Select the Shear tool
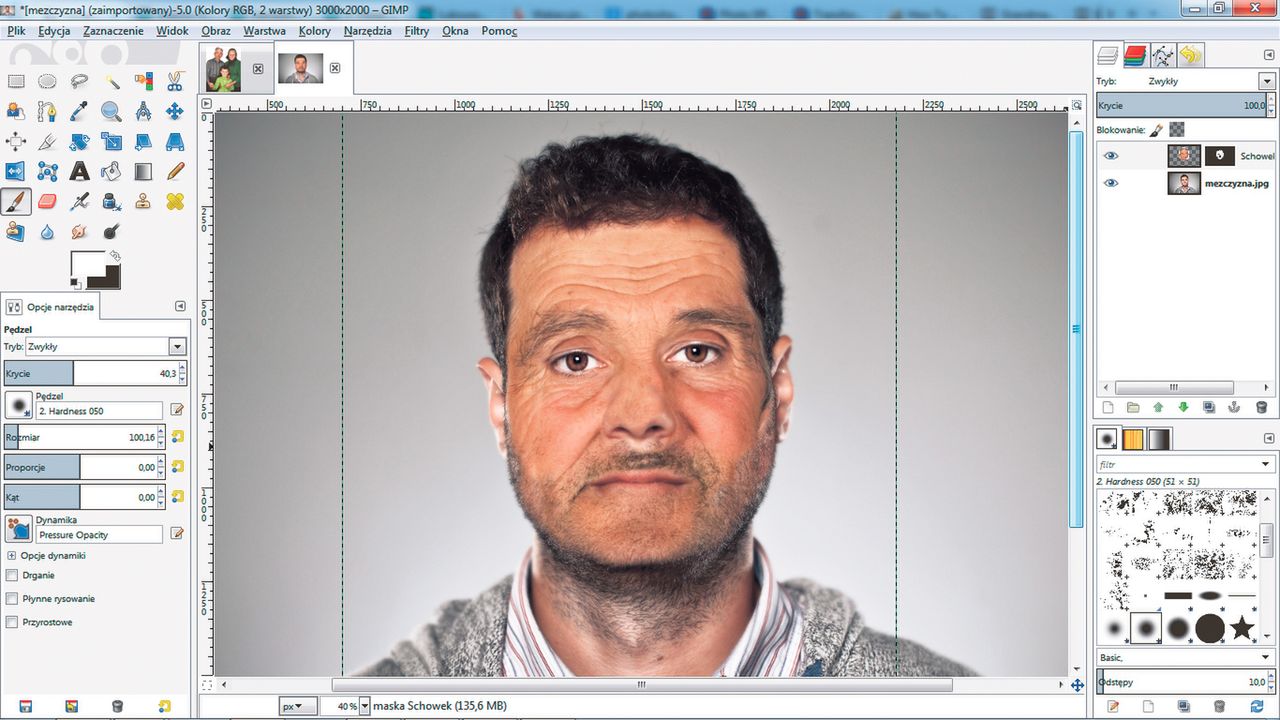 click(144, 141)
